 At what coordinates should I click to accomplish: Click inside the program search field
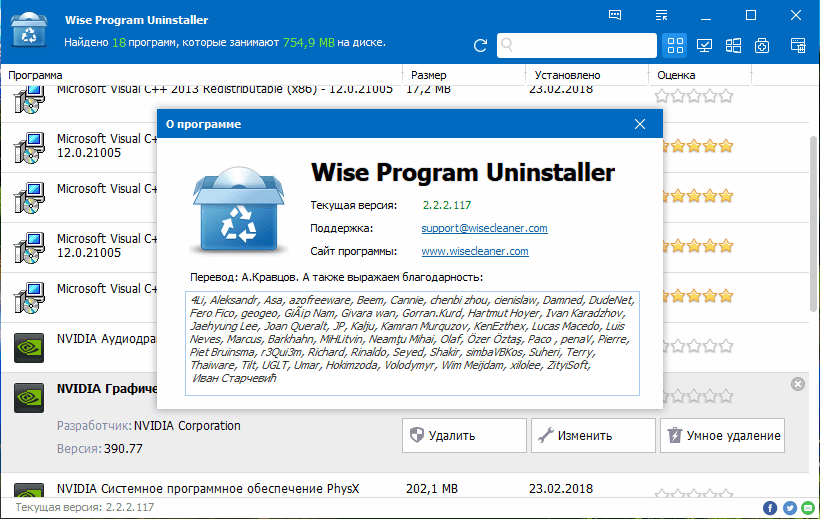tap(580, 45)
